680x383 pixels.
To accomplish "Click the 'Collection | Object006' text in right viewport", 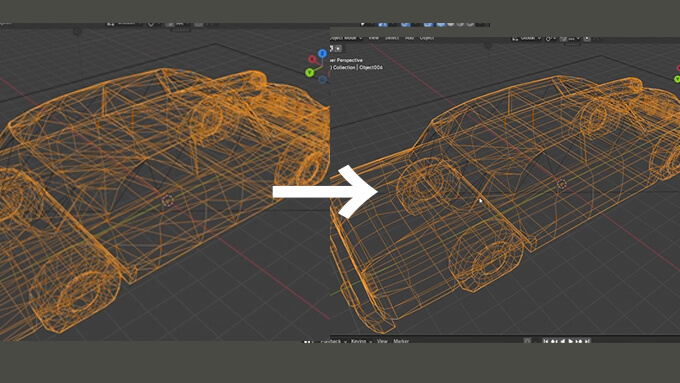I will pyautogui.click(x=357, y=68).
